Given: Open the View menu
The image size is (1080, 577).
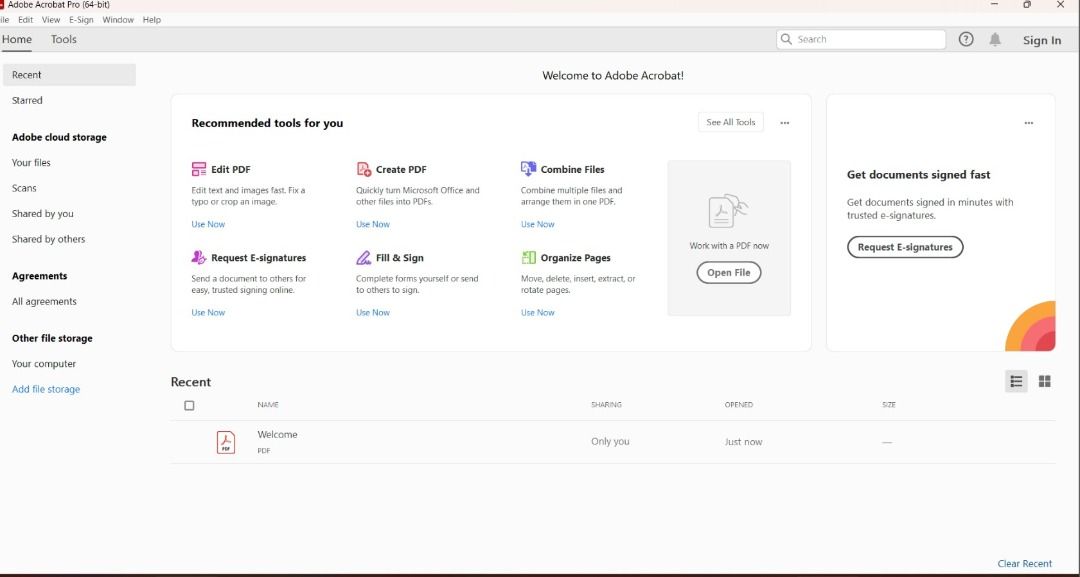Looking at the screenshot, I should coord(51,20).
